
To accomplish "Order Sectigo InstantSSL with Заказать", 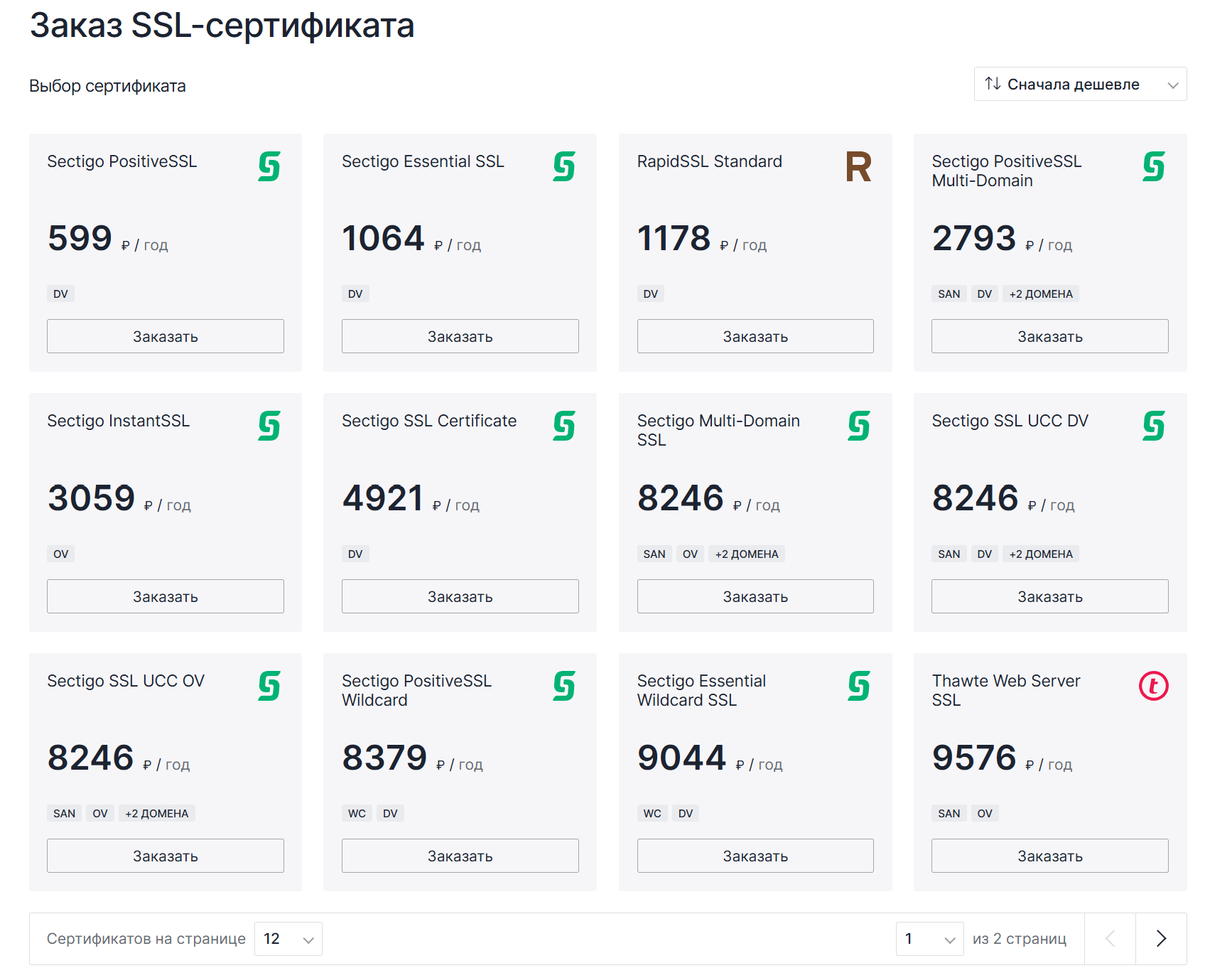I will [x=166, y=596].
